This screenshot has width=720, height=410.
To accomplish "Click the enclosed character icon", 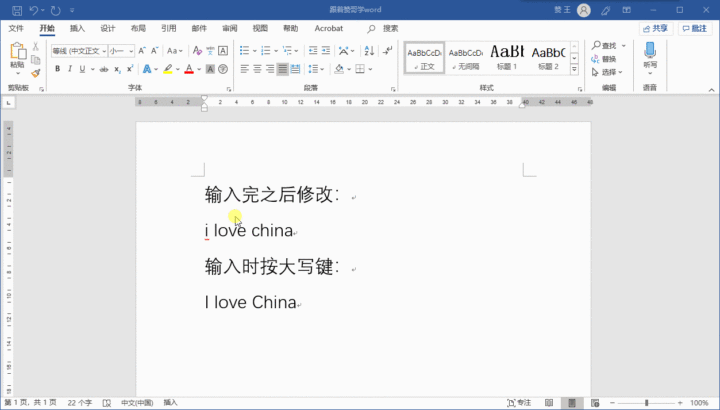I will (x=223, y=69).
